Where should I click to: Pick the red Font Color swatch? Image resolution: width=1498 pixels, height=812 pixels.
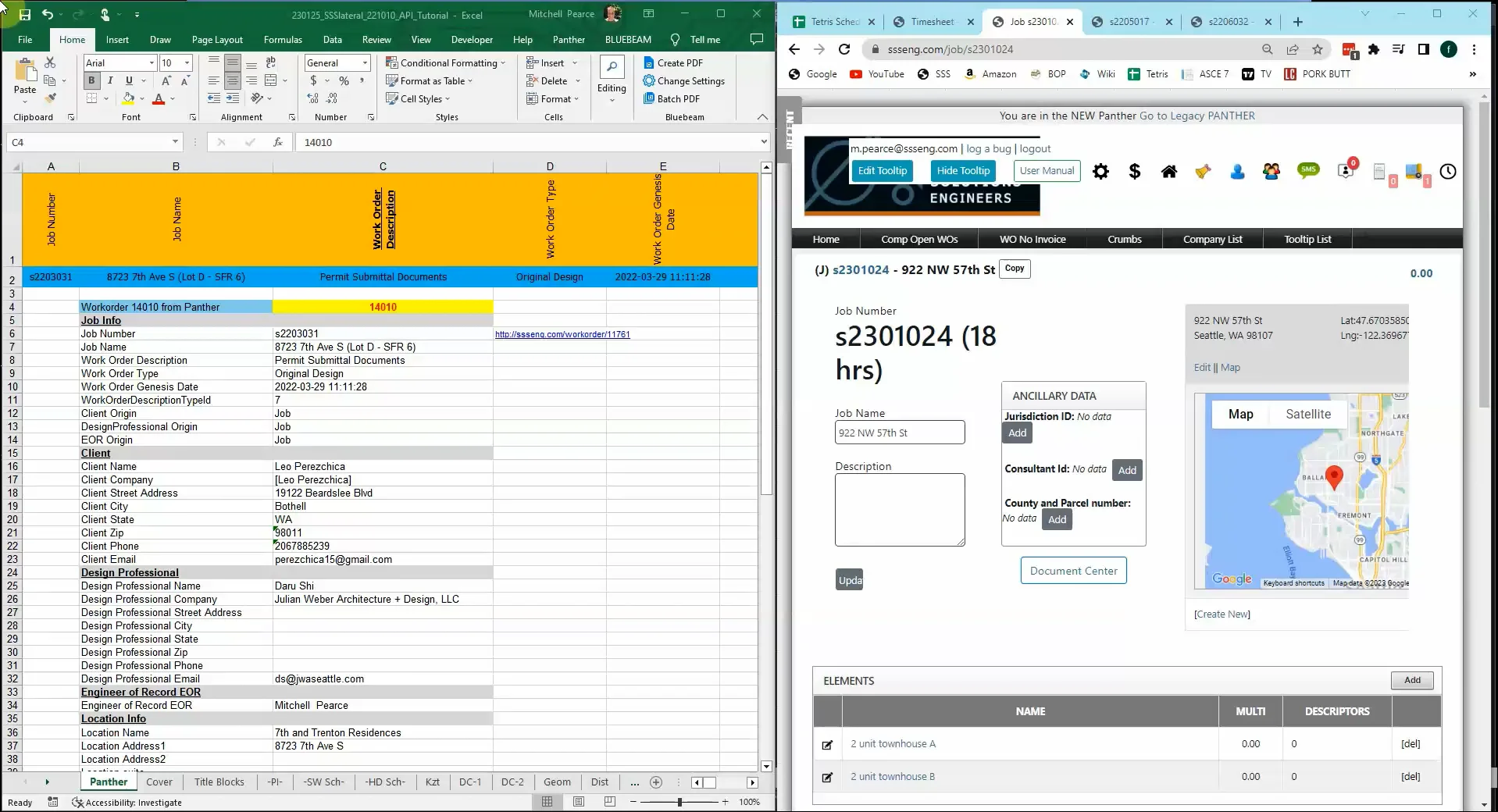coord(159,98)
